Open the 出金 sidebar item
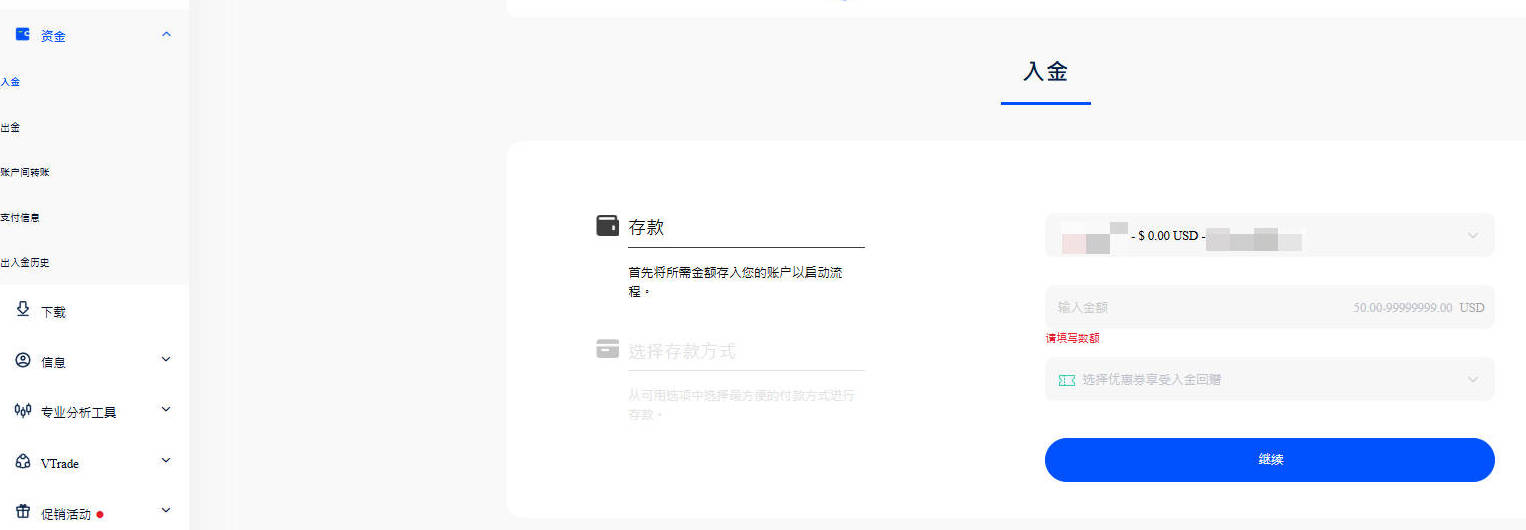 (10, 127)
